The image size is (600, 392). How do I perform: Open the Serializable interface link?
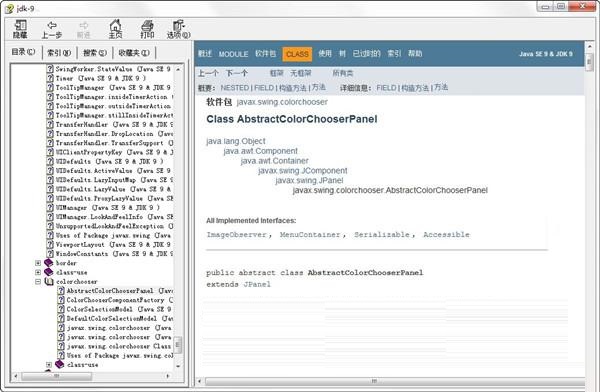(x=382, y=235)
